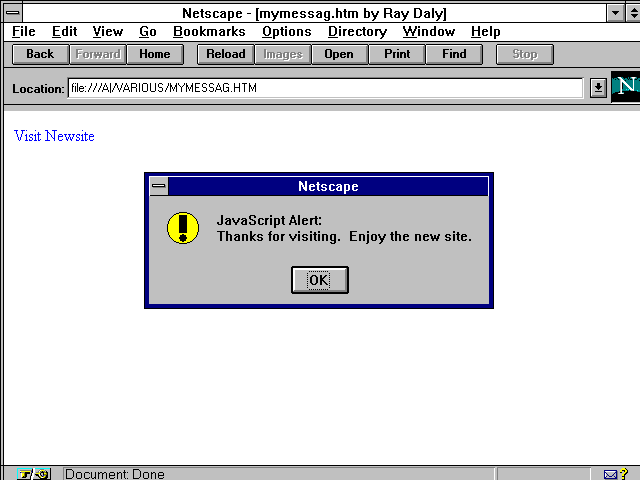Open the mail envelope icon in status bar

610,473
